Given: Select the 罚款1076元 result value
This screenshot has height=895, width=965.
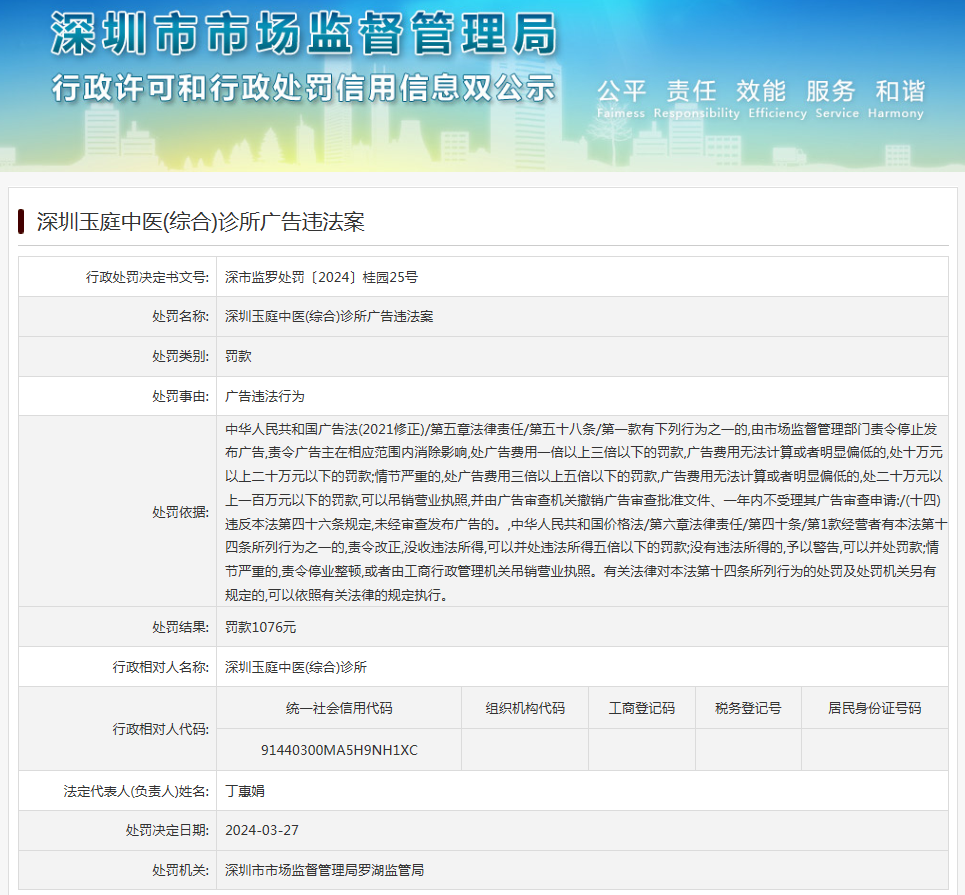Looking at the screenshot, I should click(260, 627).
